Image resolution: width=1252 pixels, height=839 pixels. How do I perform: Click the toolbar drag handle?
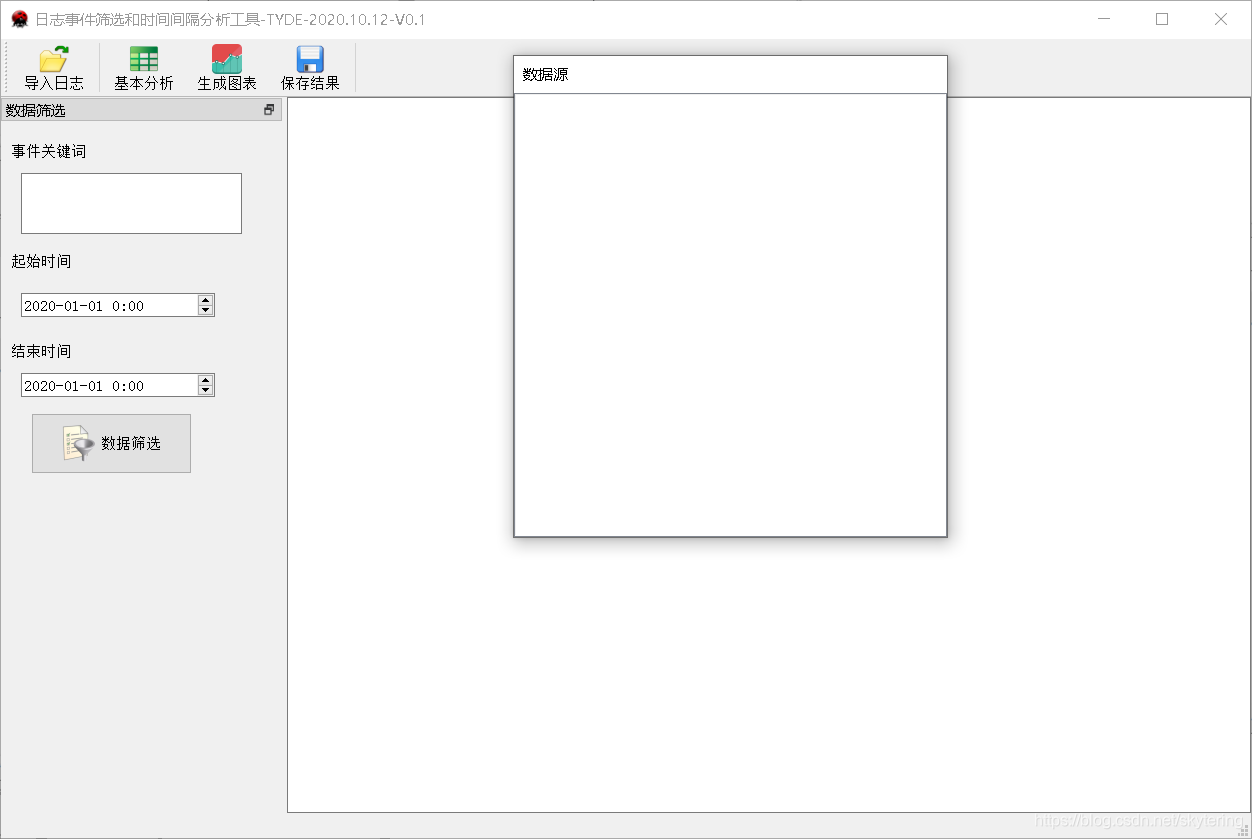(x=7, y=69)
